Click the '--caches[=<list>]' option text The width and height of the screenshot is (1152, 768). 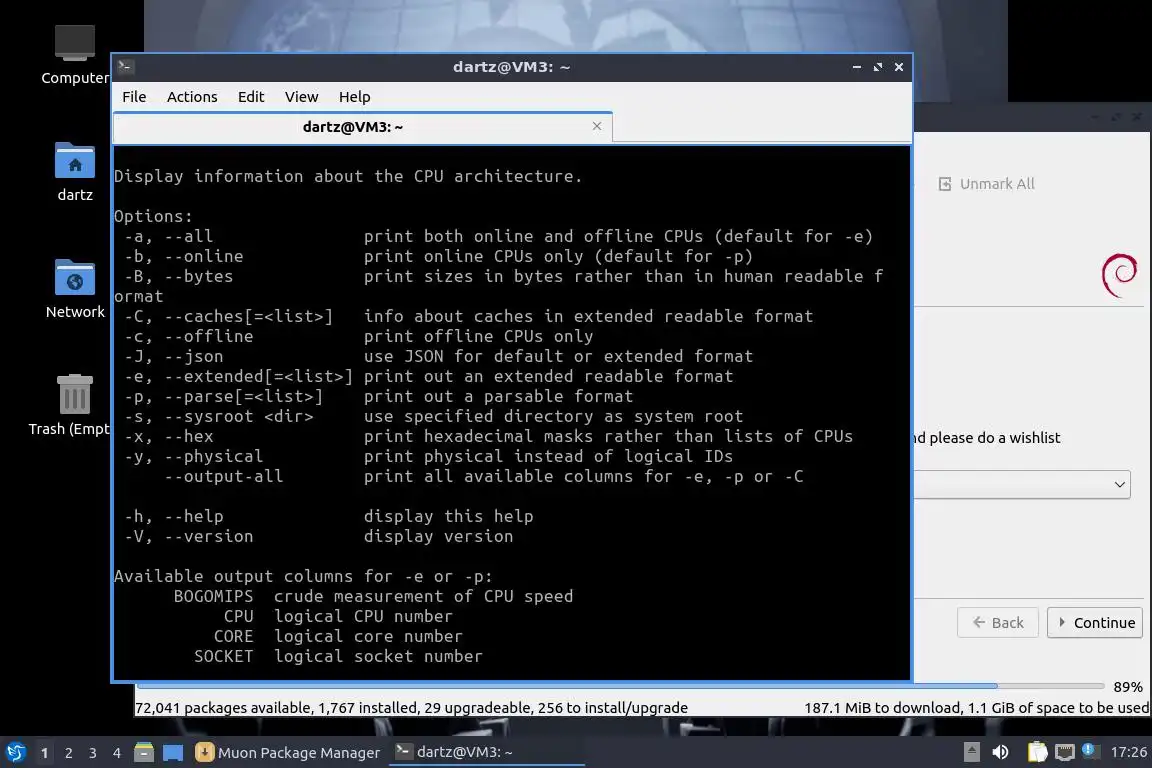pos(248,316)
